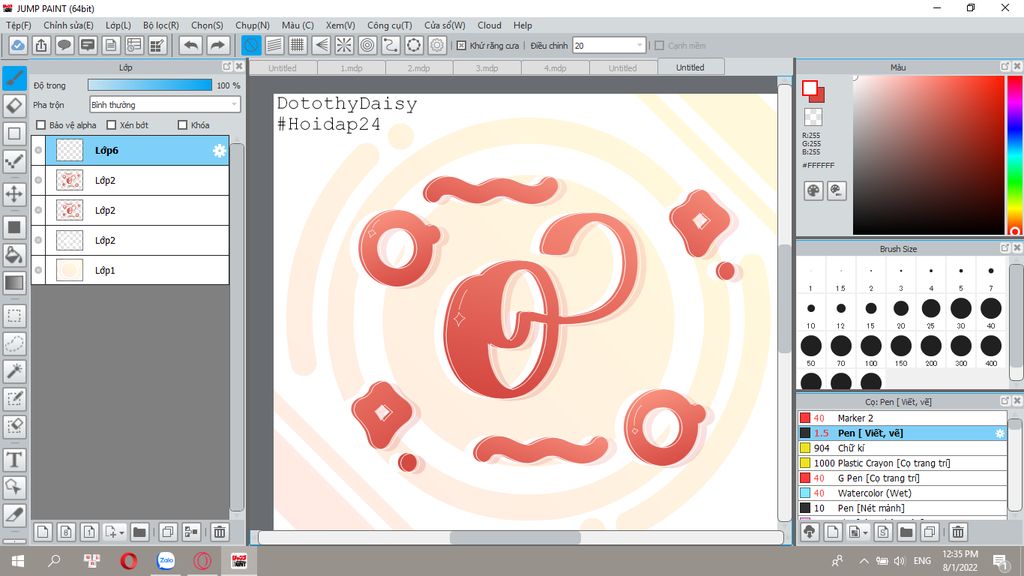Add new layer folder
Screen dimensions: 1024x576
(x=139, y=532)
